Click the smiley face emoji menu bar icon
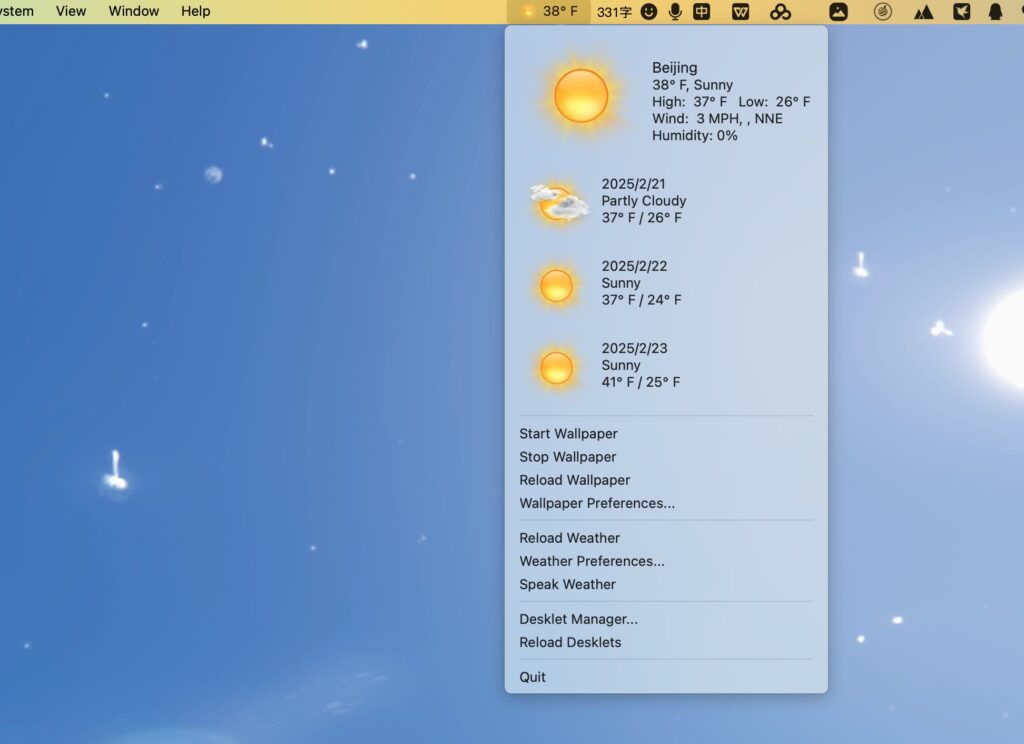 coord(649,11)
